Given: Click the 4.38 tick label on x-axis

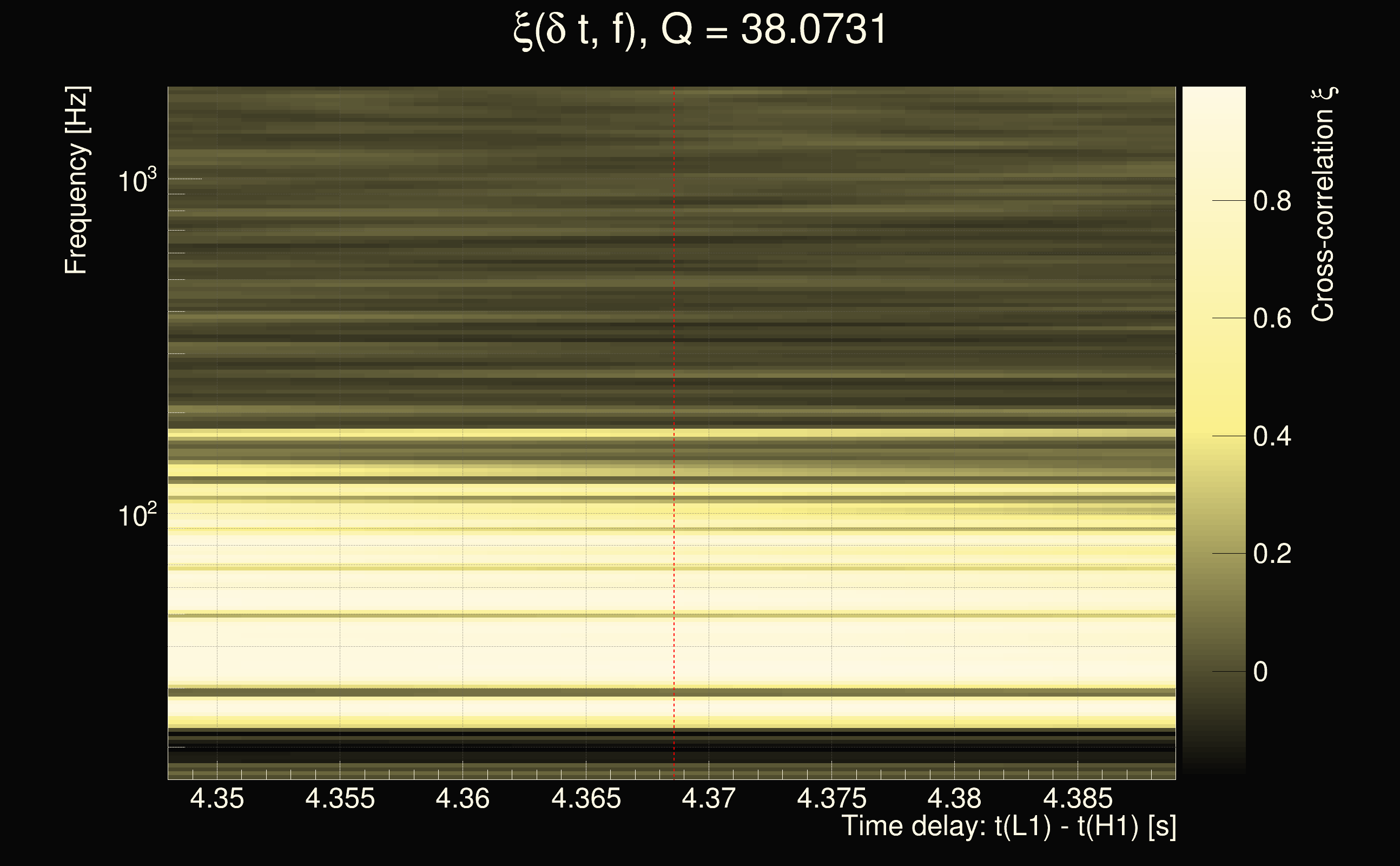Looking at the screenshot, I should (x=954, y=798).
